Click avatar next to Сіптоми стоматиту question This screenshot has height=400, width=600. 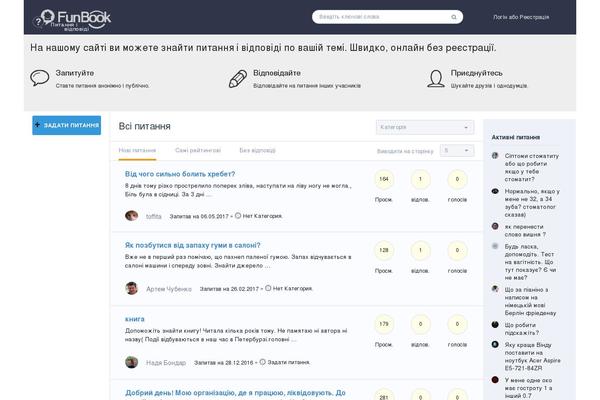(495, 156)
